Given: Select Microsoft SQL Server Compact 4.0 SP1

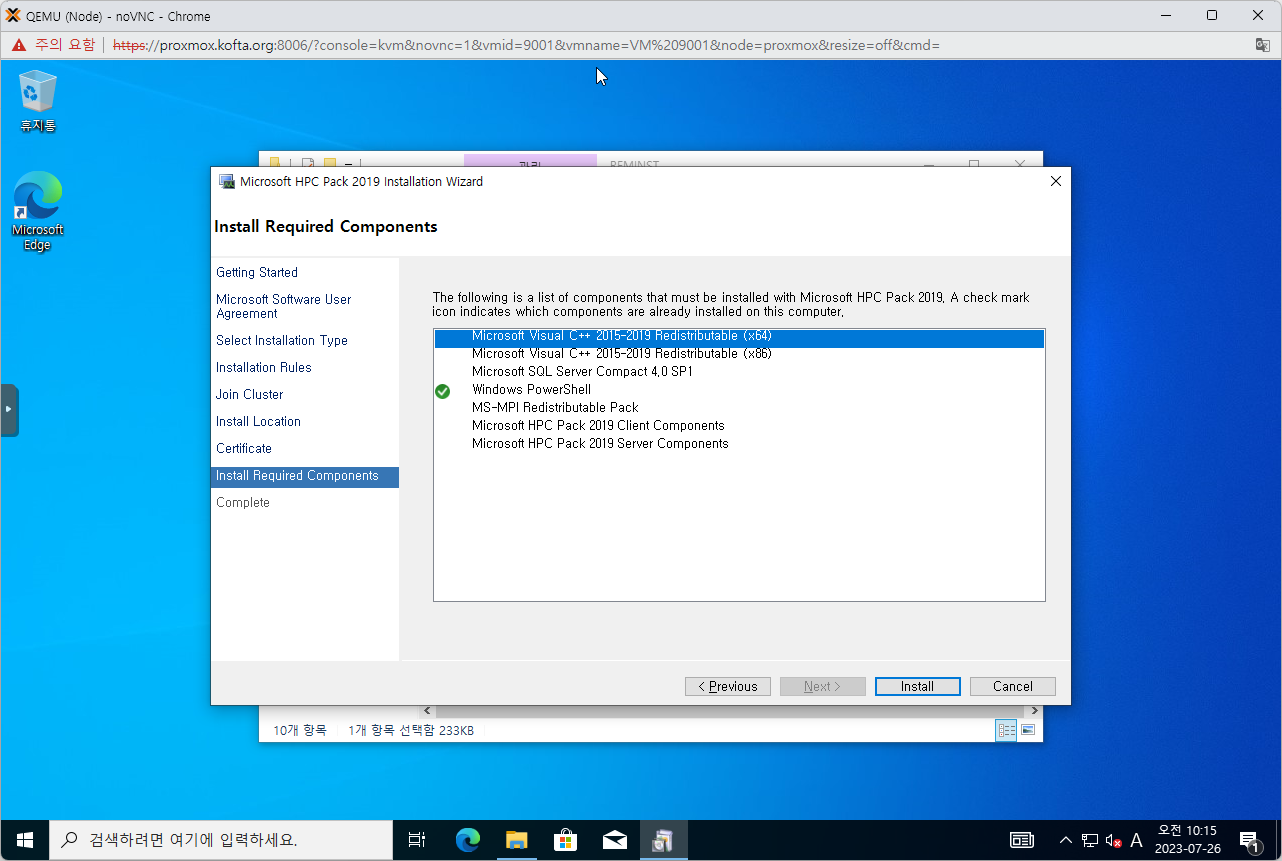Looking at the screenshot, I should [582, 372].
